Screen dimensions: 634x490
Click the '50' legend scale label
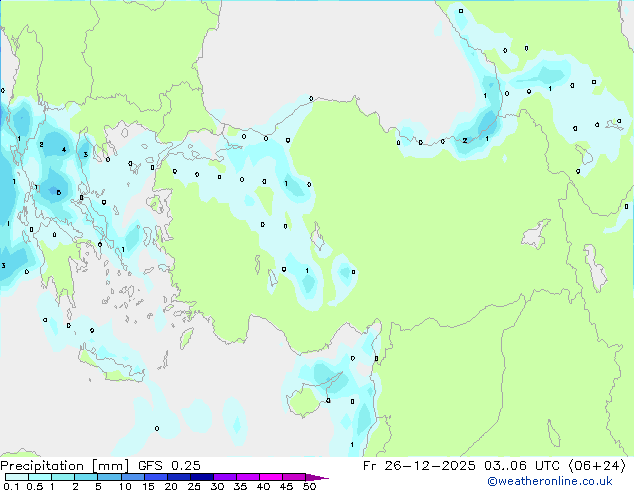coord(309,486)
